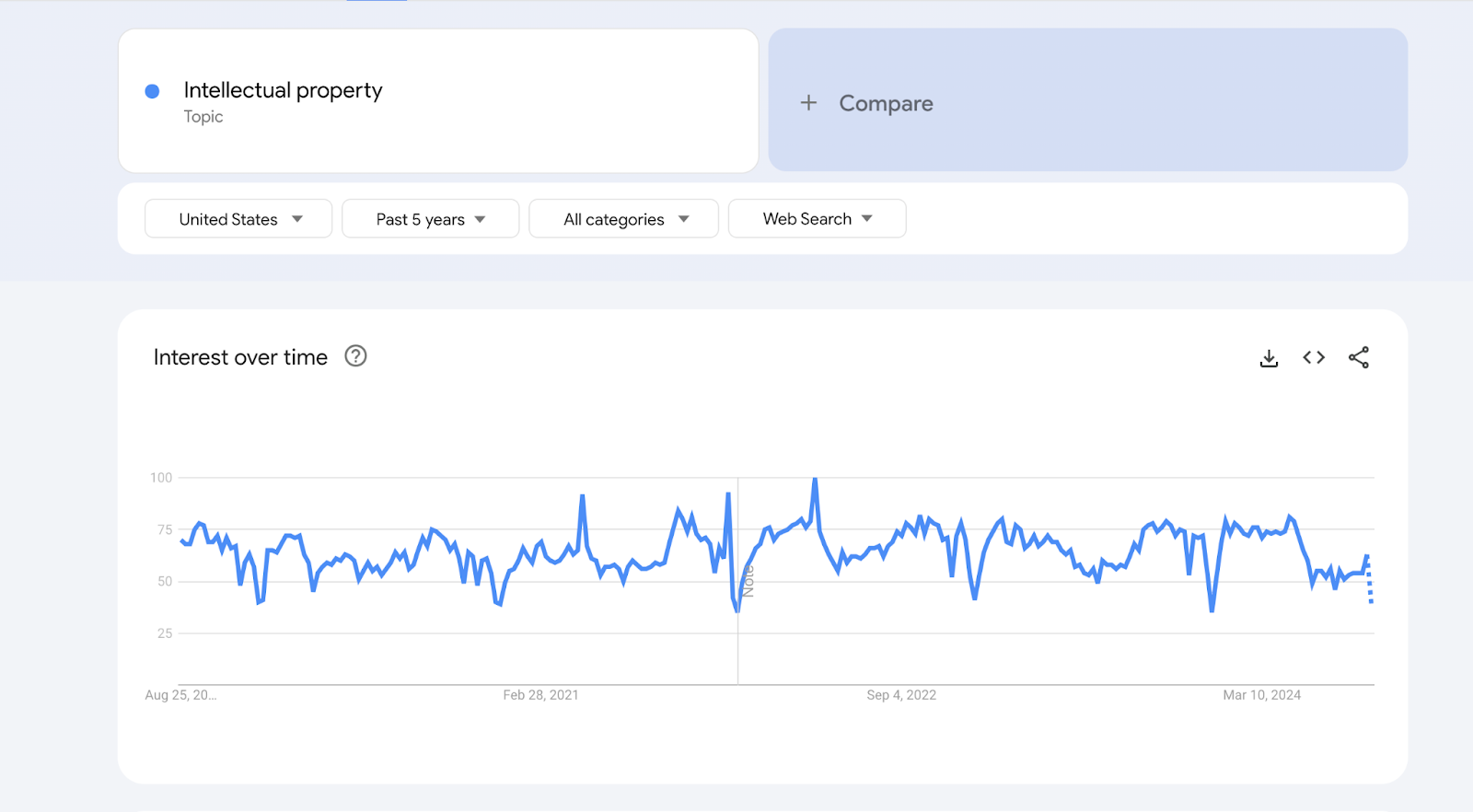Click the trend line peak at 100
Screen dimensions: 1473x812
814,480
